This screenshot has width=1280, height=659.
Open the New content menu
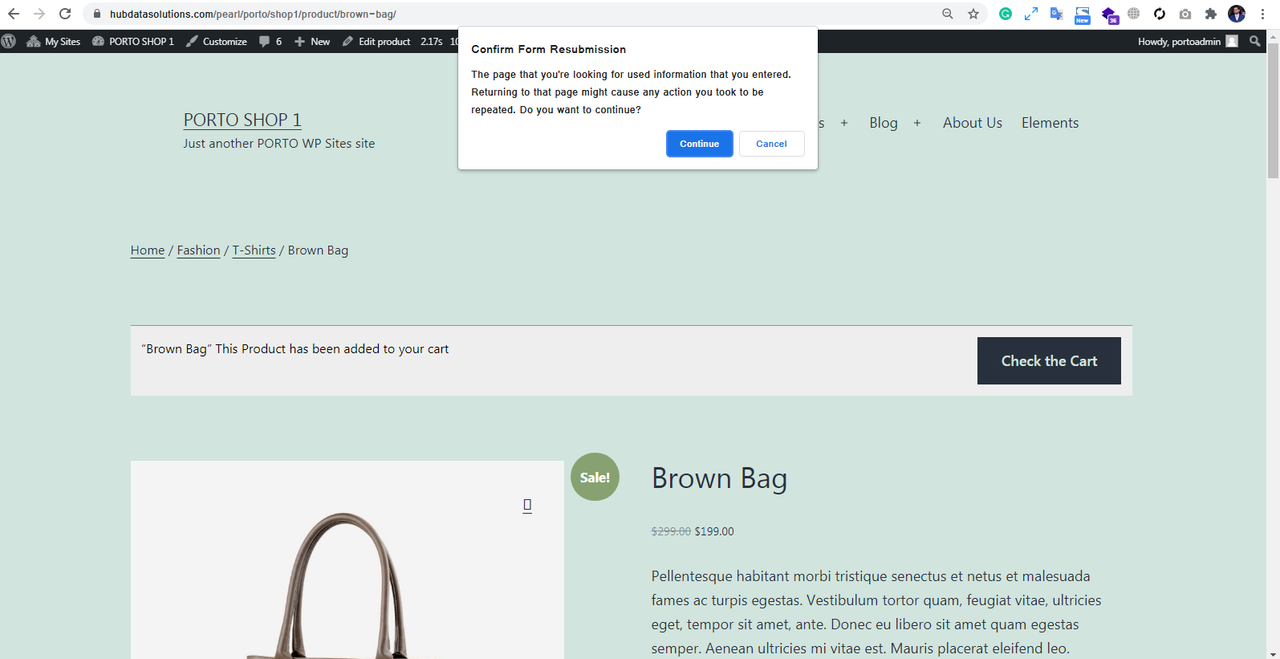[312, 41]
